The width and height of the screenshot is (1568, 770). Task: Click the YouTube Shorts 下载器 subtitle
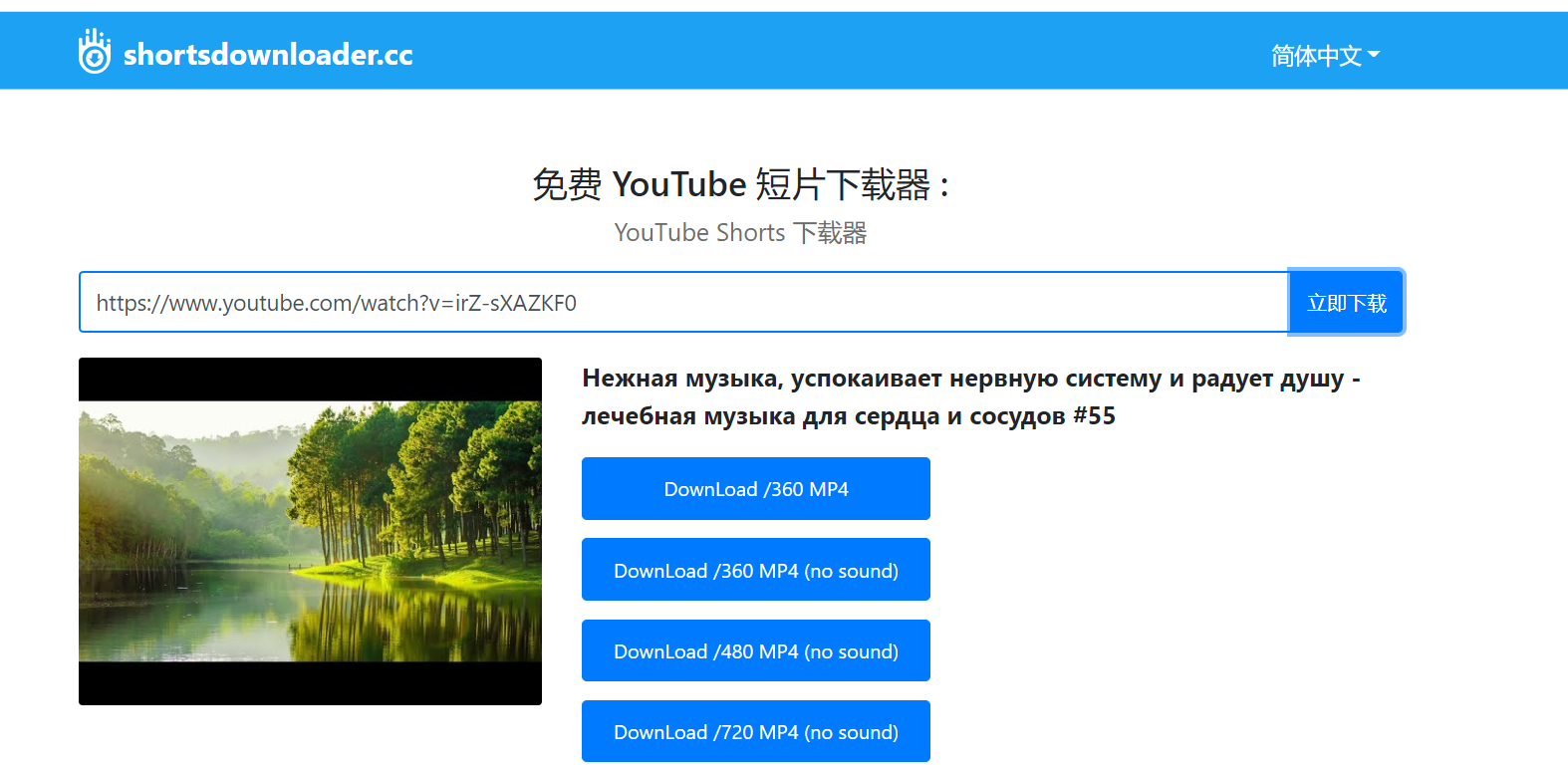[740, 232]
